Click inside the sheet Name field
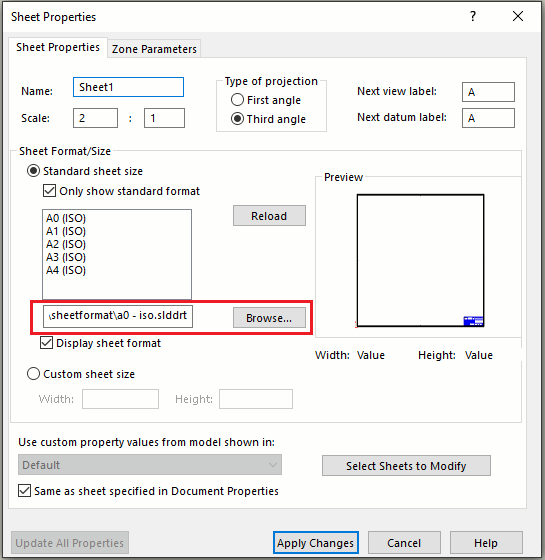This screenshot has height=560, width=545. [129, 87]
